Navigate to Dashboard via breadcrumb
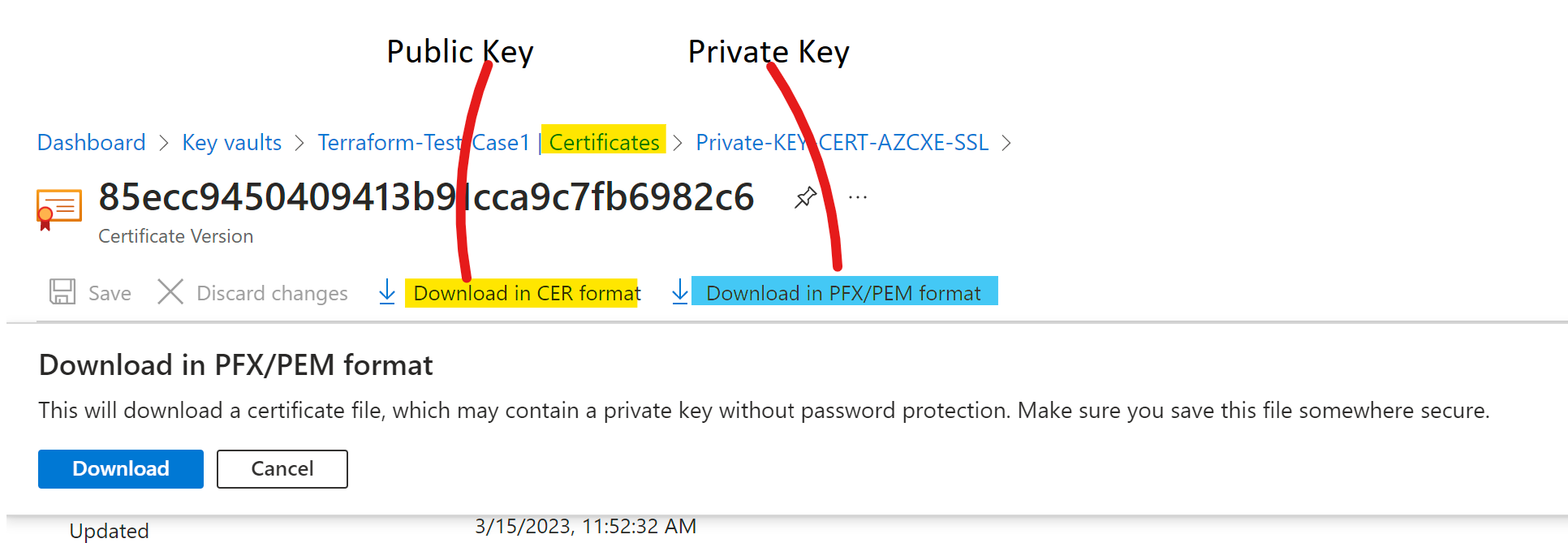This screenshot has height=543, width=1568. click(x=90, y=142)
